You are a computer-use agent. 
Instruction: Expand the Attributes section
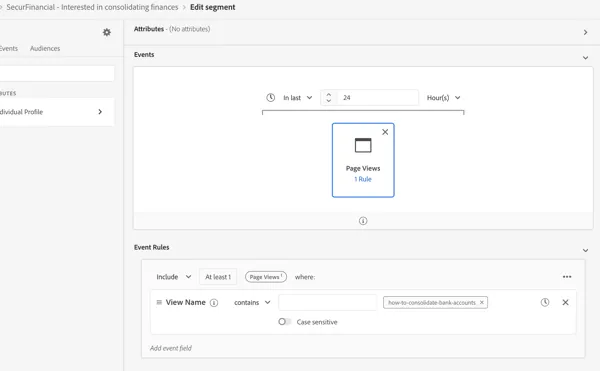[x=585, y=33]
